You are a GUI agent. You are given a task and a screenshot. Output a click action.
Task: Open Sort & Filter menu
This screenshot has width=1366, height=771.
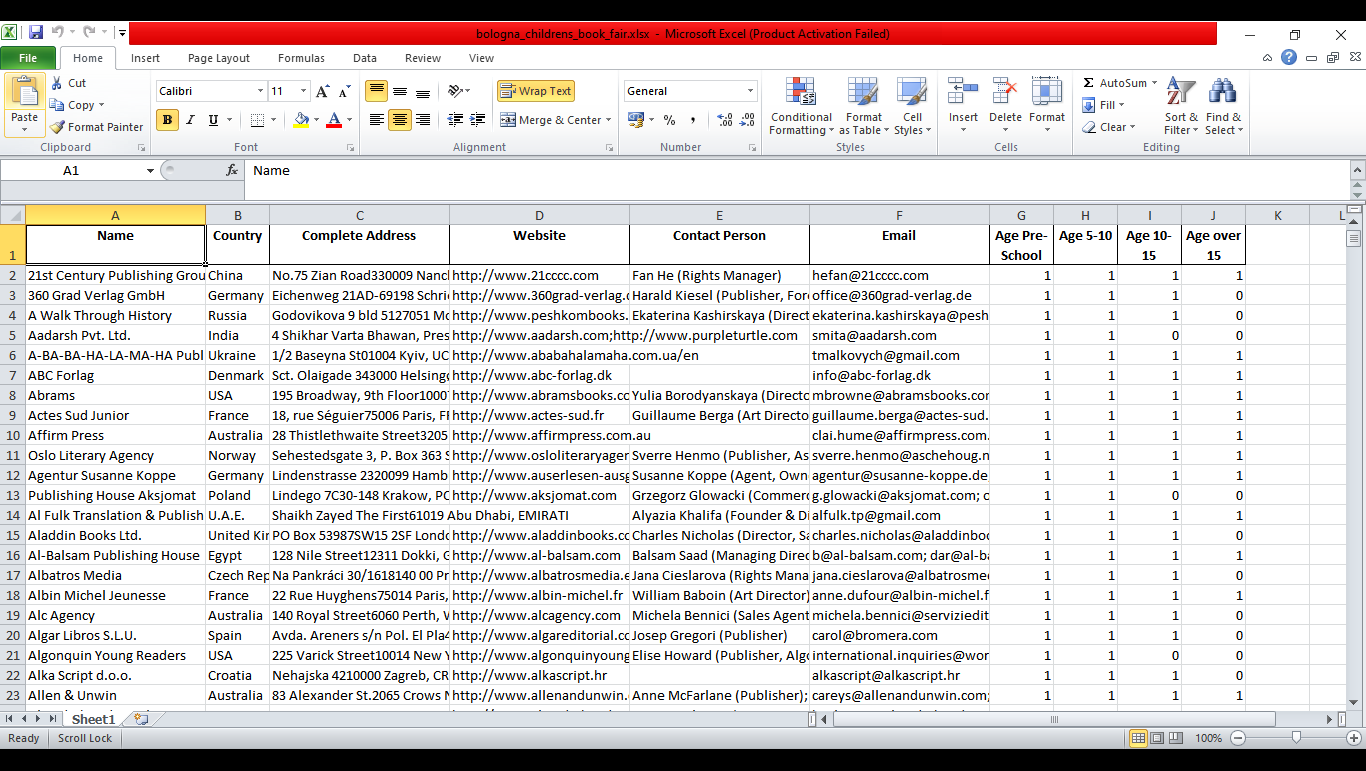coord(1181,106)
